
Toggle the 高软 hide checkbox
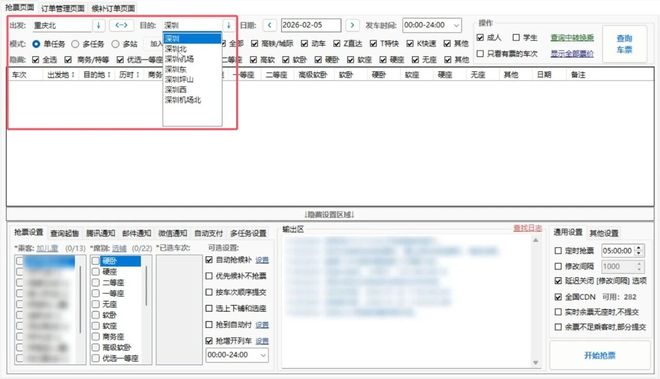point(253,60)
